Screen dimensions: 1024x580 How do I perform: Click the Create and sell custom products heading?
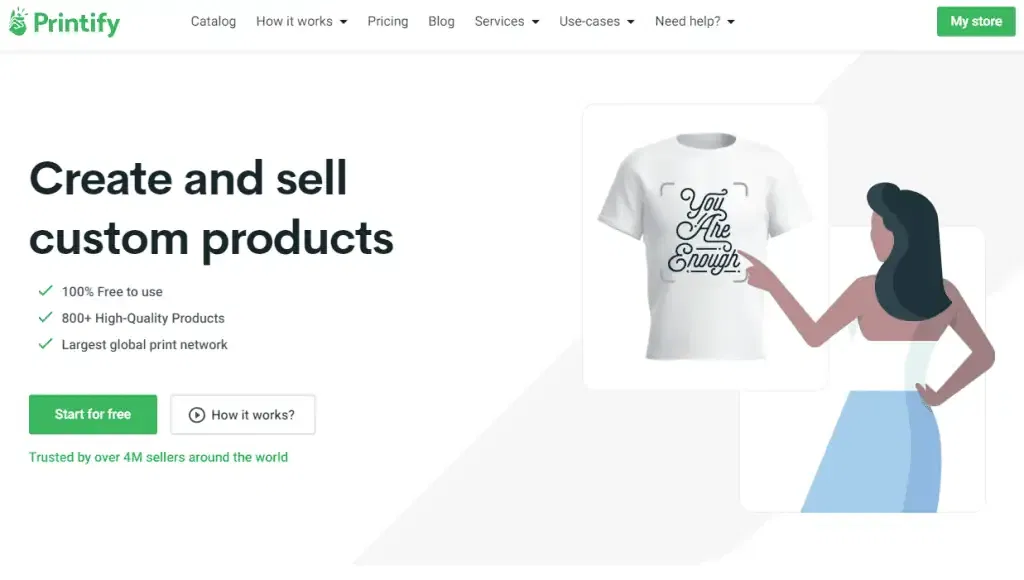[x=212, y=208]
